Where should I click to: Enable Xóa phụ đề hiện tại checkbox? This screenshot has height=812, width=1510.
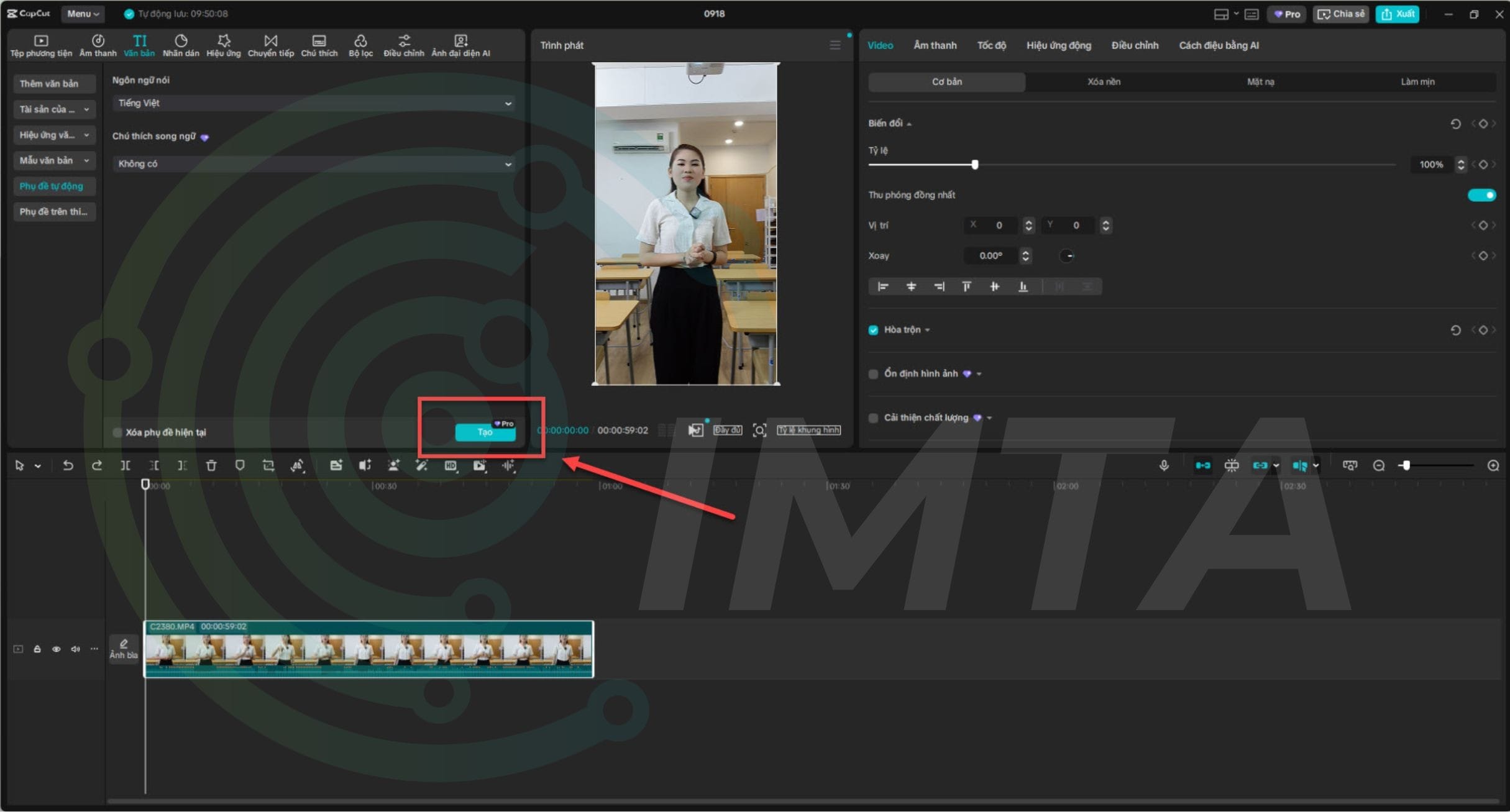click(x=117, y=432)
